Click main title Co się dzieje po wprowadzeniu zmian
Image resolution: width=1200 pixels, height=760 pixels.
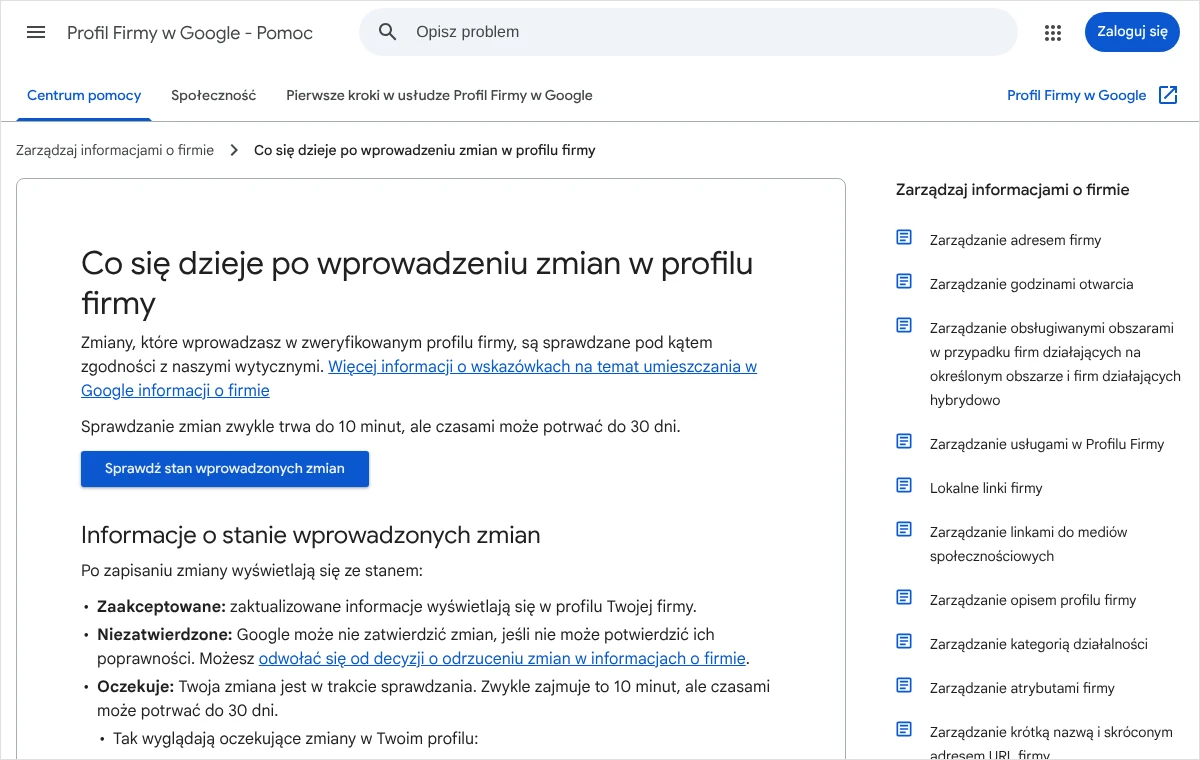417,283
